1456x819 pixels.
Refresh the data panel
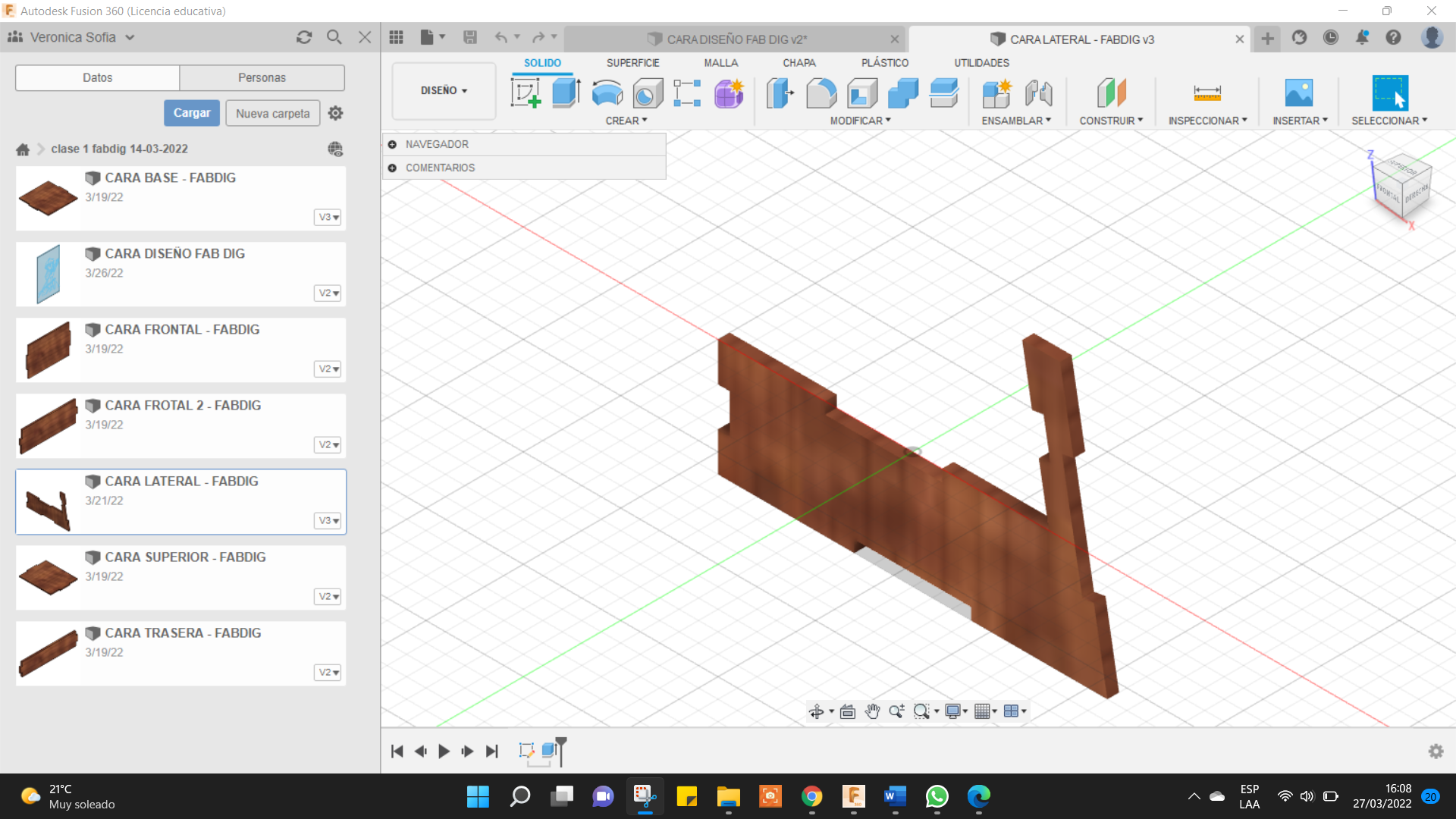click(304, 37)
